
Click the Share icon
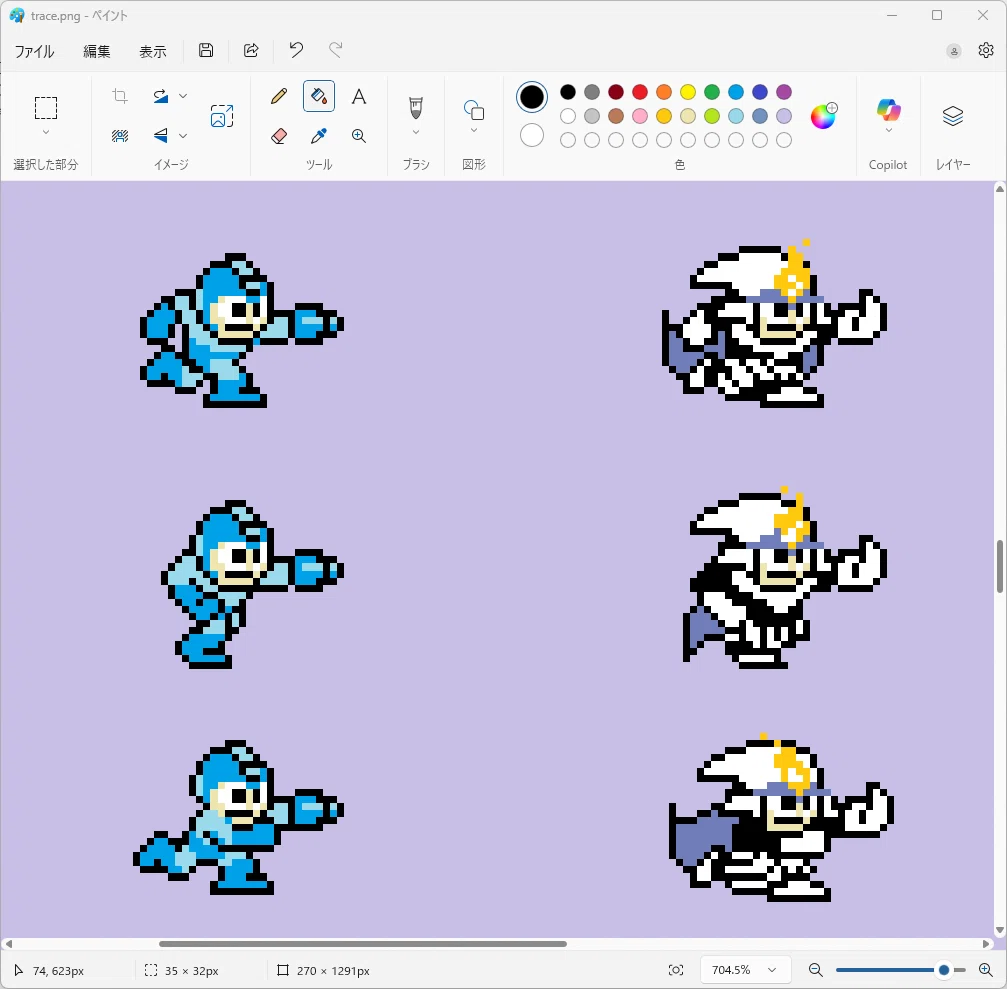[251, 50]
